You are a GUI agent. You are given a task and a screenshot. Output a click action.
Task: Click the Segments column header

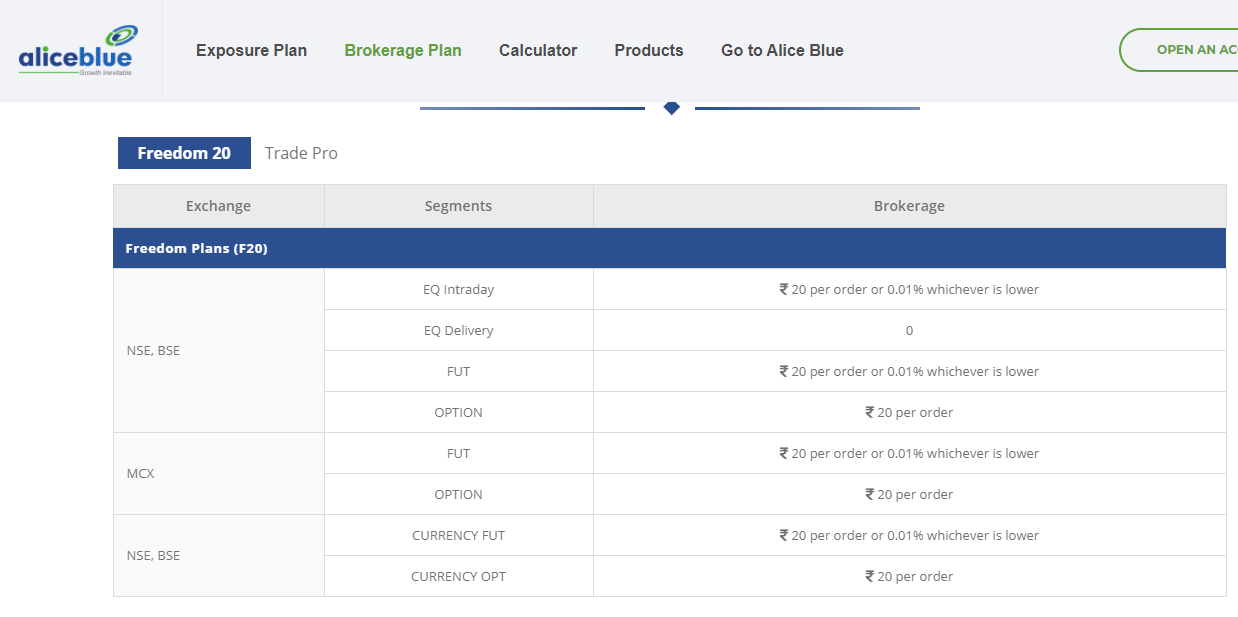pos(458,206)
